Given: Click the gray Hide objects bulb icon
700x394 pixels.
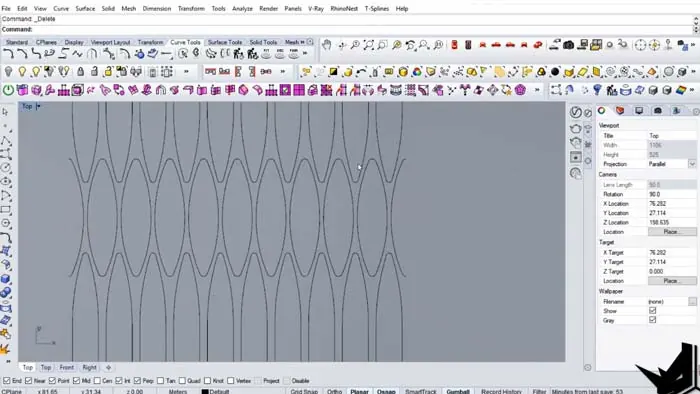Looking at the screenshot, I should tap(8, 71).
